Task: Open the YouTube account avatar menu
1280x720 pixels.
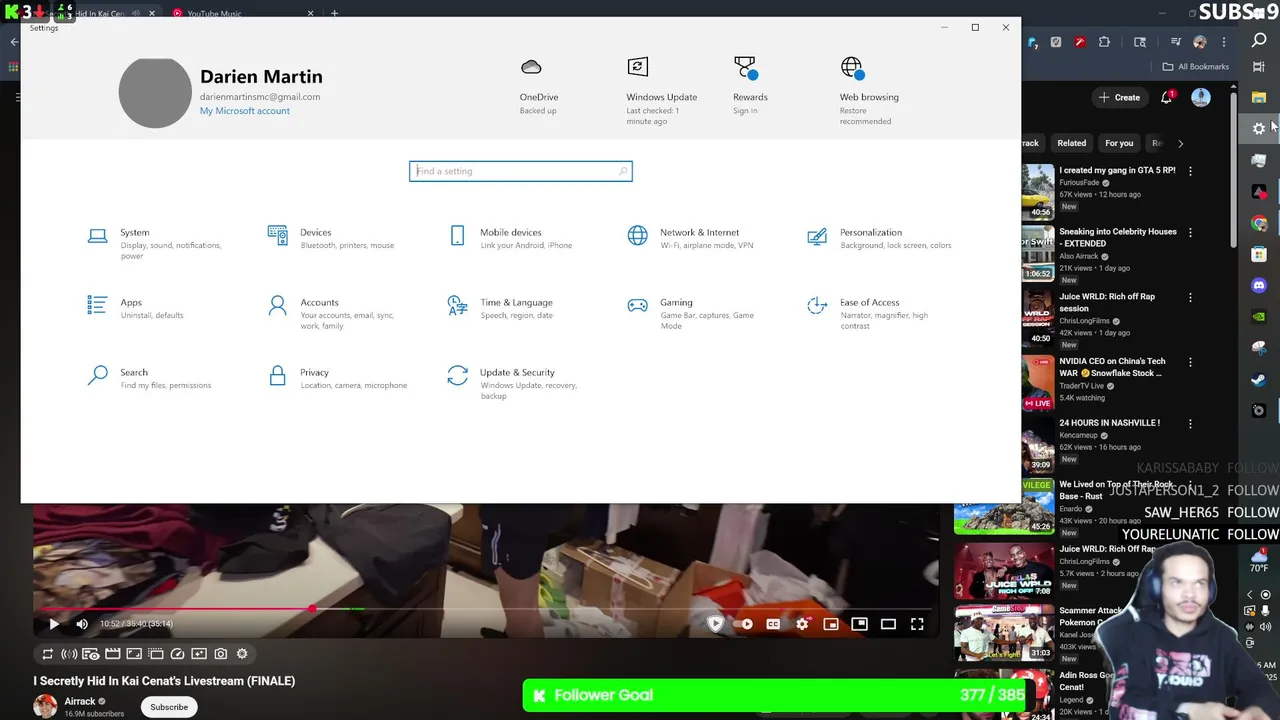Action: pyautogui.click(x=1201, y=97)
